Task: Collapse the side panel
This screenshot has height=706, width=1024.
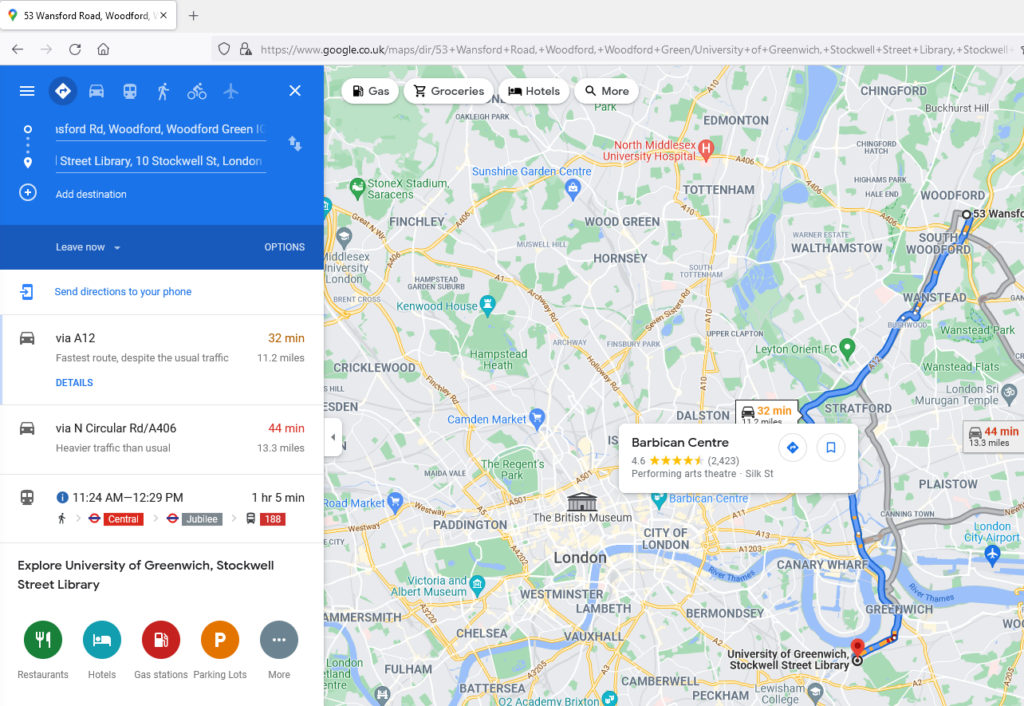Action: click(332, 437)
